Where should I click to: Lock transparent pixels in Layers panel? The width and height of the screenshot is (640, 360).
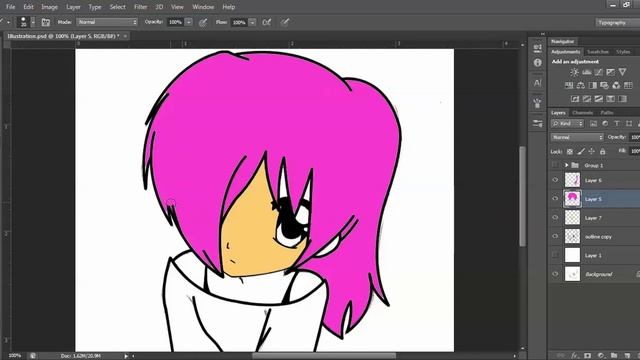pos(570,151)
